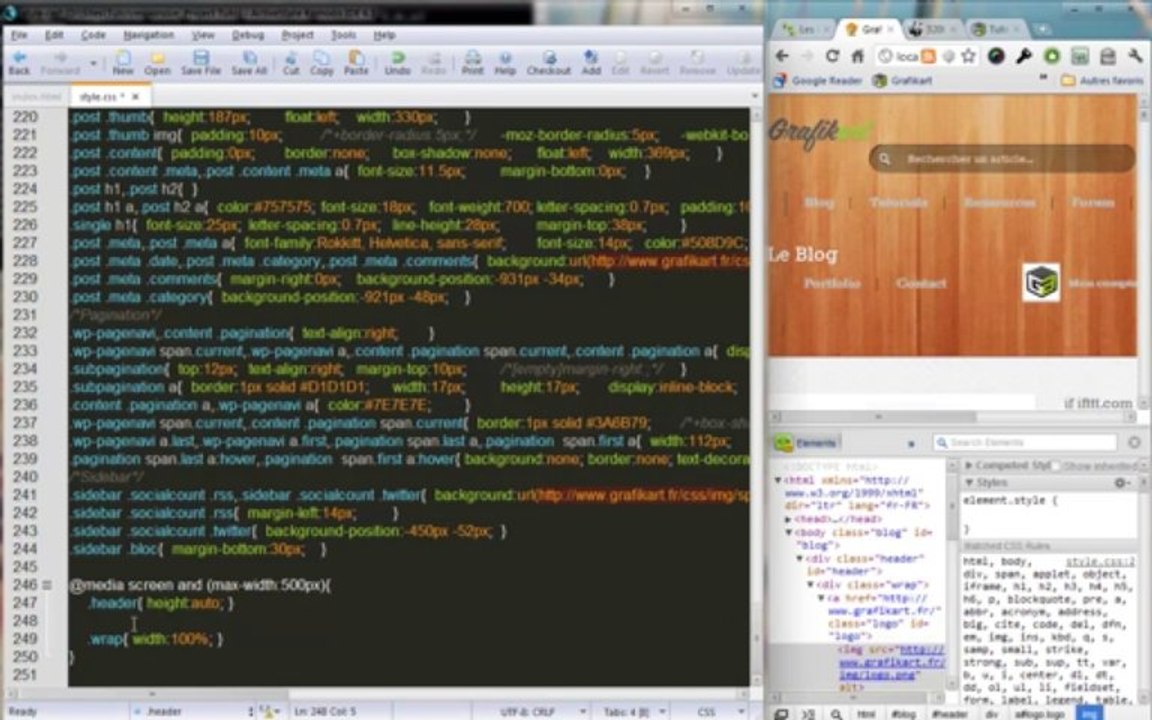This screenshot has height=720, width=1152.
Task: Click the browser reload icon
Action: click(x=832, y=56)
